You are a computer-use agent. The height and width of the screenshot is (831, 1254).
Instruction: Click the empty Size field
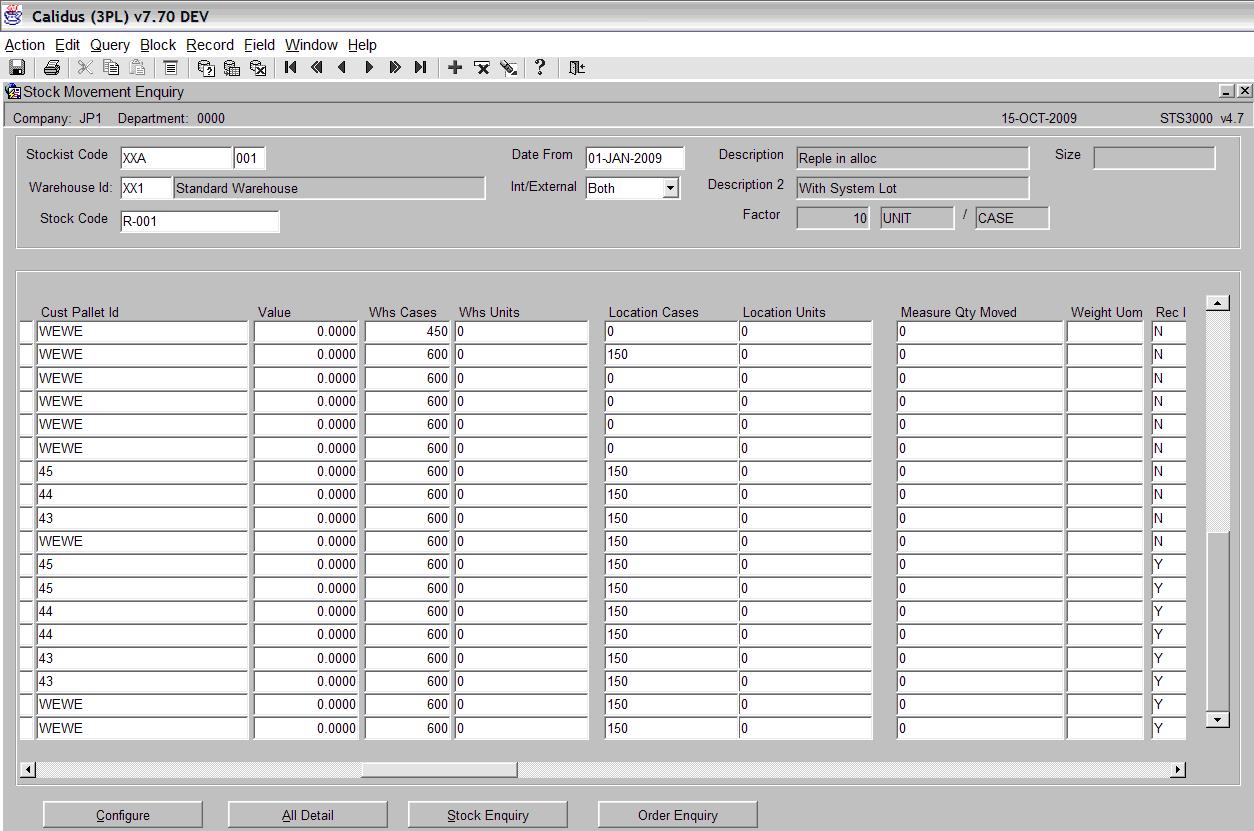[x=1154, y=158]
